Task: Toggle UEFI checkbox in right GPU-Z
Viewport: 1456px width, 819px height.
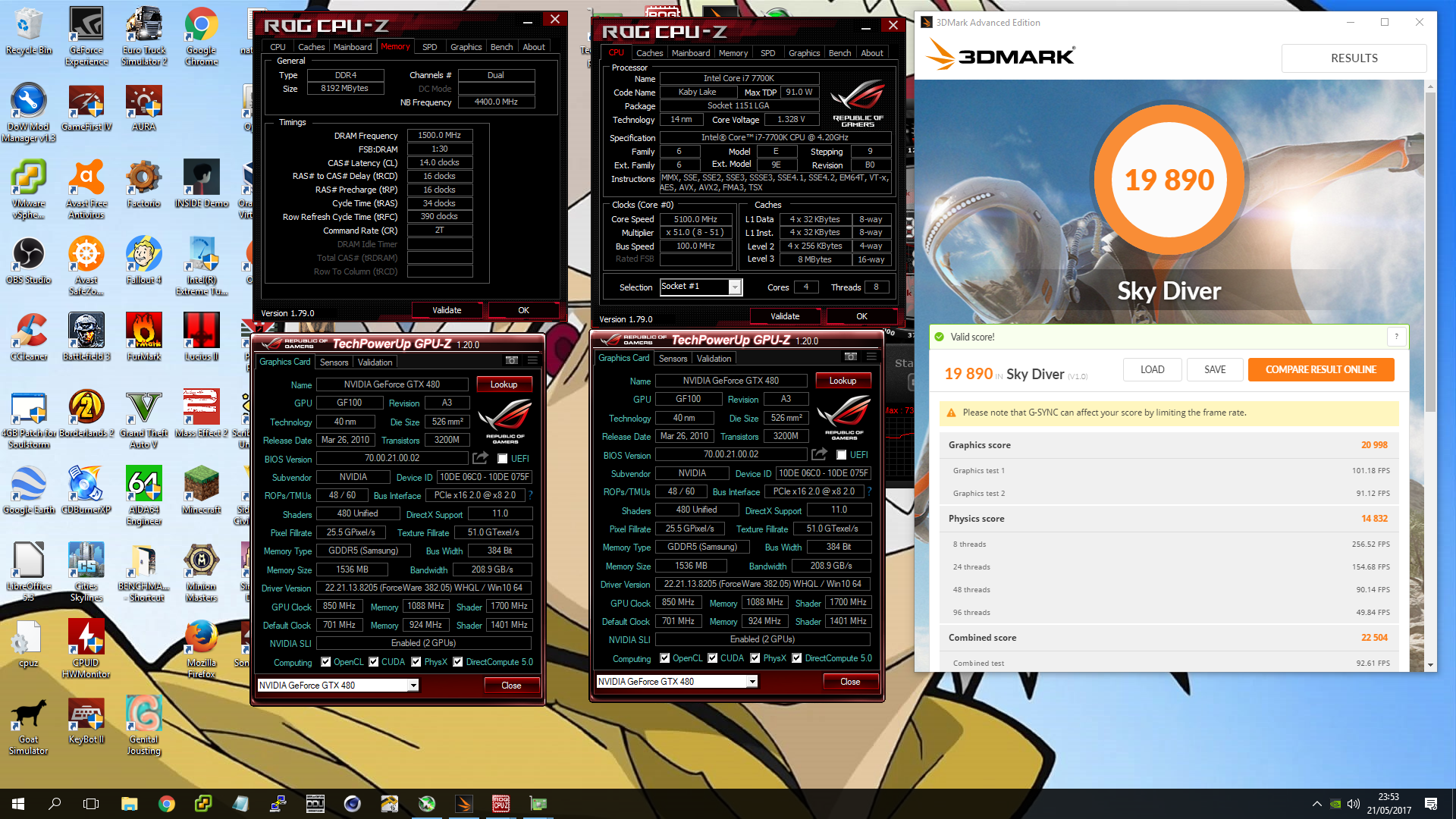Action: 841,455
